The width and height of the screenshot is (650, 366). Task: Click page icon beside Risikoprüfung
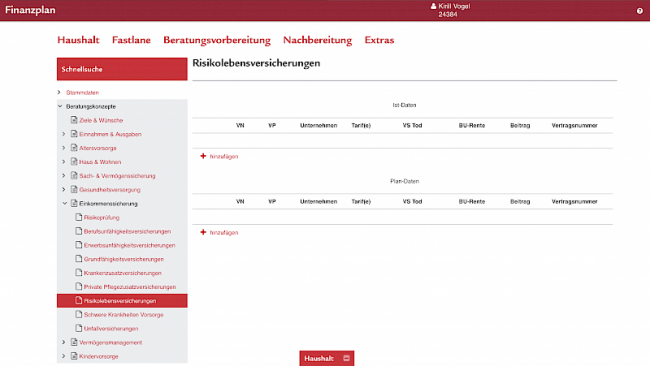(x=79, y=217)
